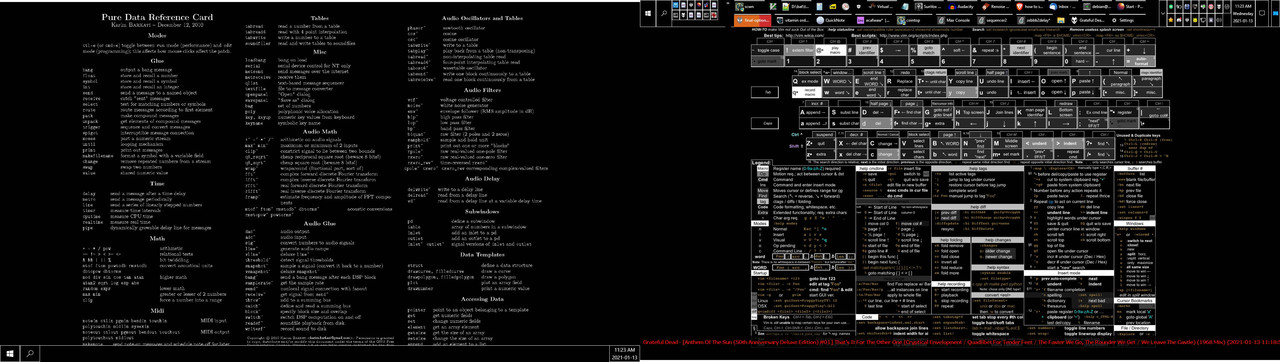Switch to the 'scren' taskbar window
Viewport: 1280px width, 362px height.
click(750, 6)
